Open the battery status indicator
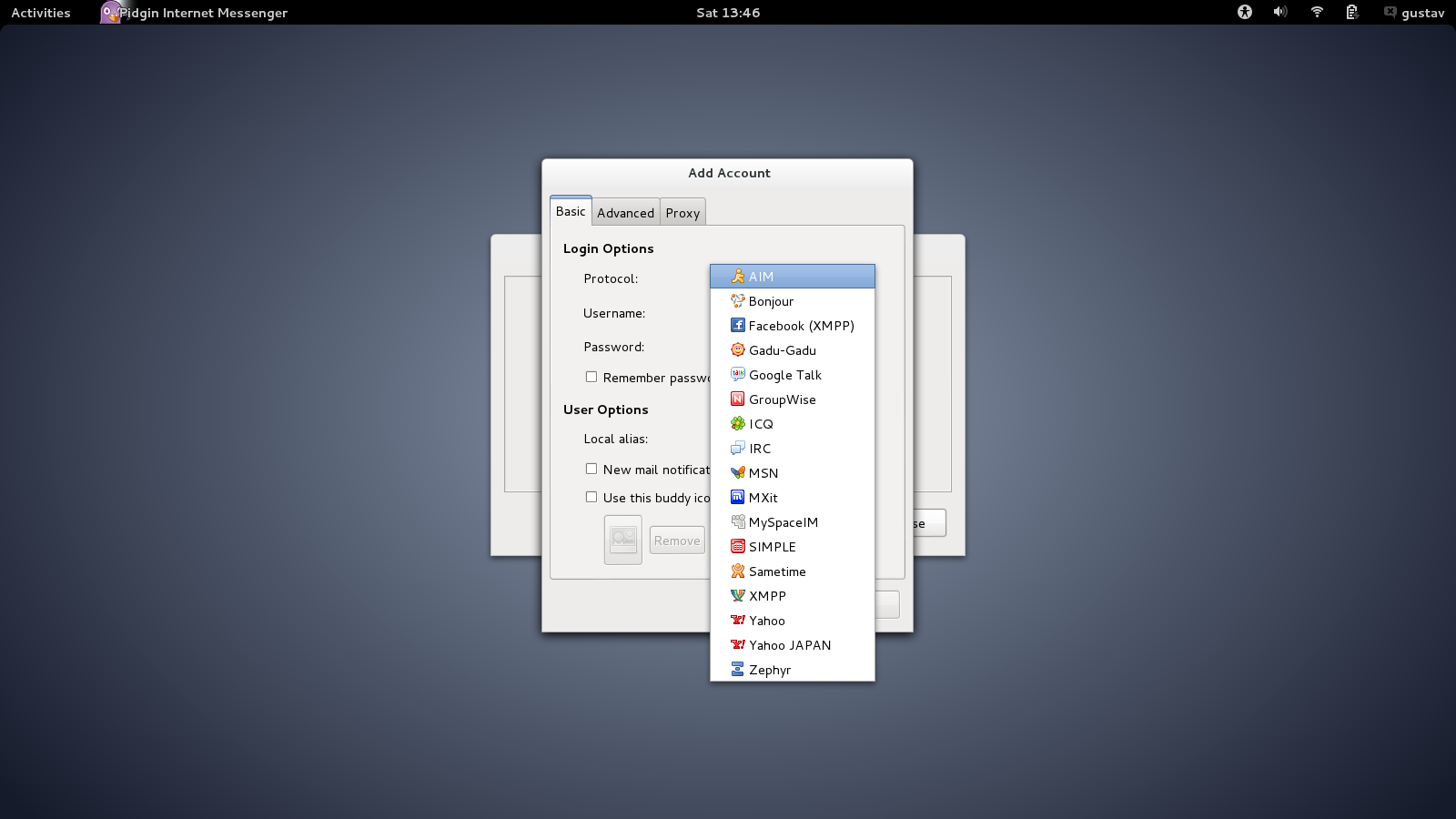The image size is (1456, 819). (1352, 12)
